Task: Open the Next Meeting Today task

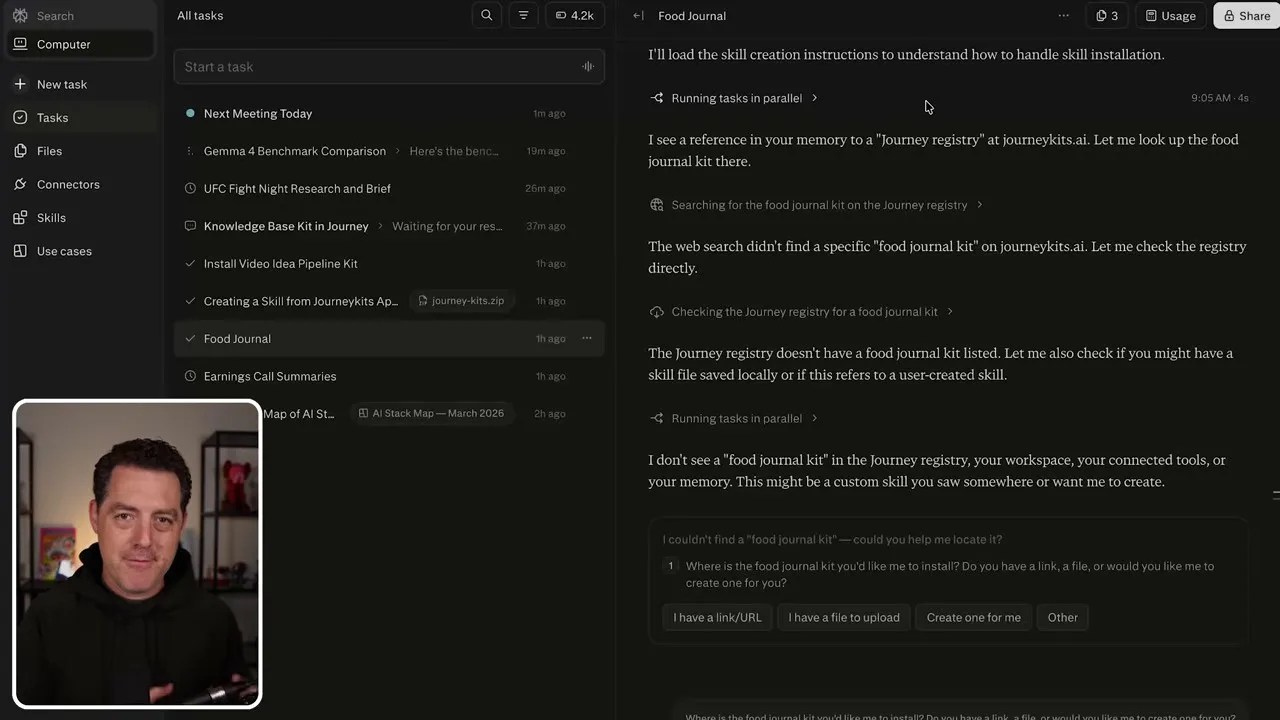Action: pos(389,113)
